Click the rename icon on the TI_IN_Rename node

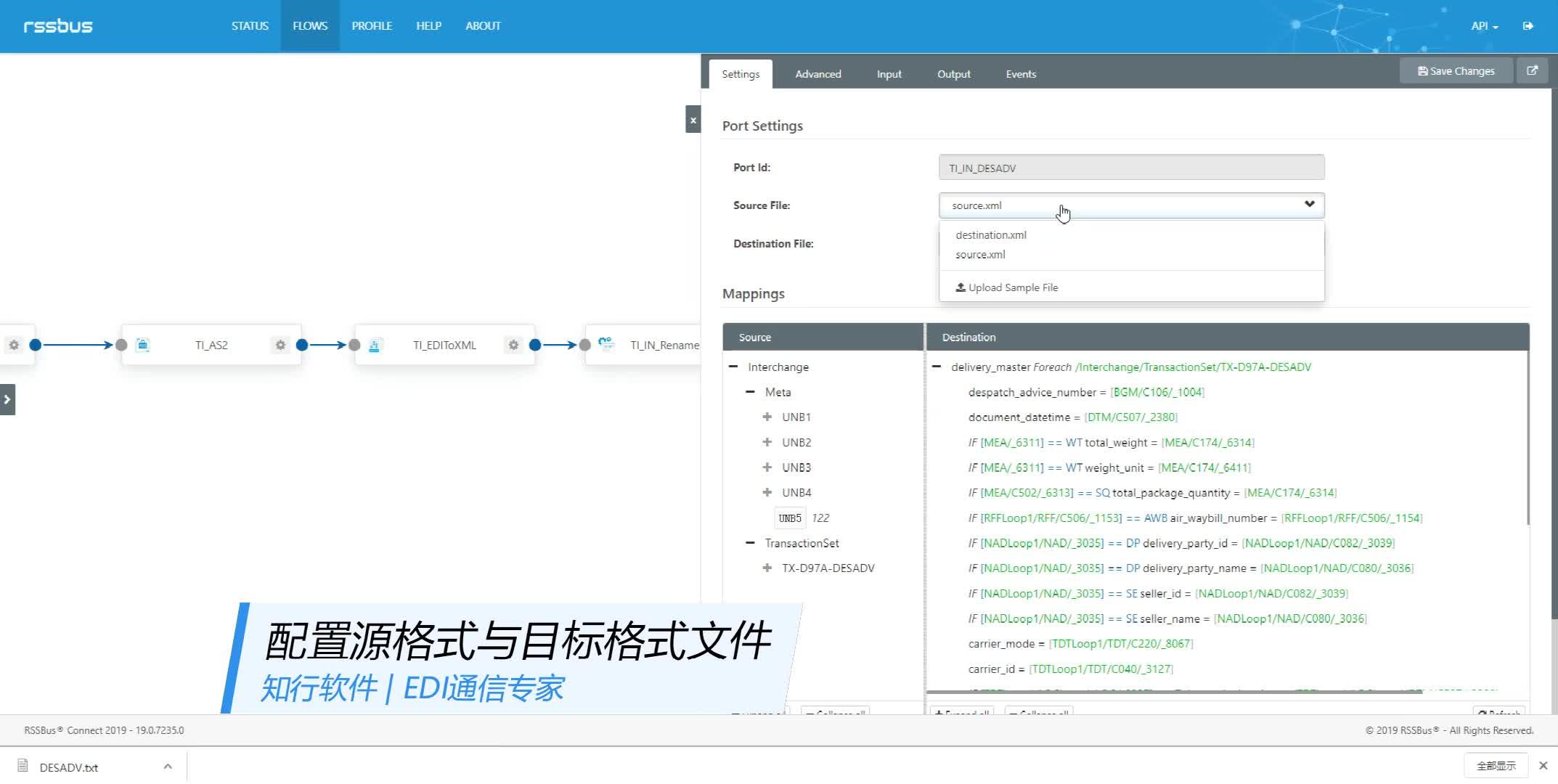(606, 345)
